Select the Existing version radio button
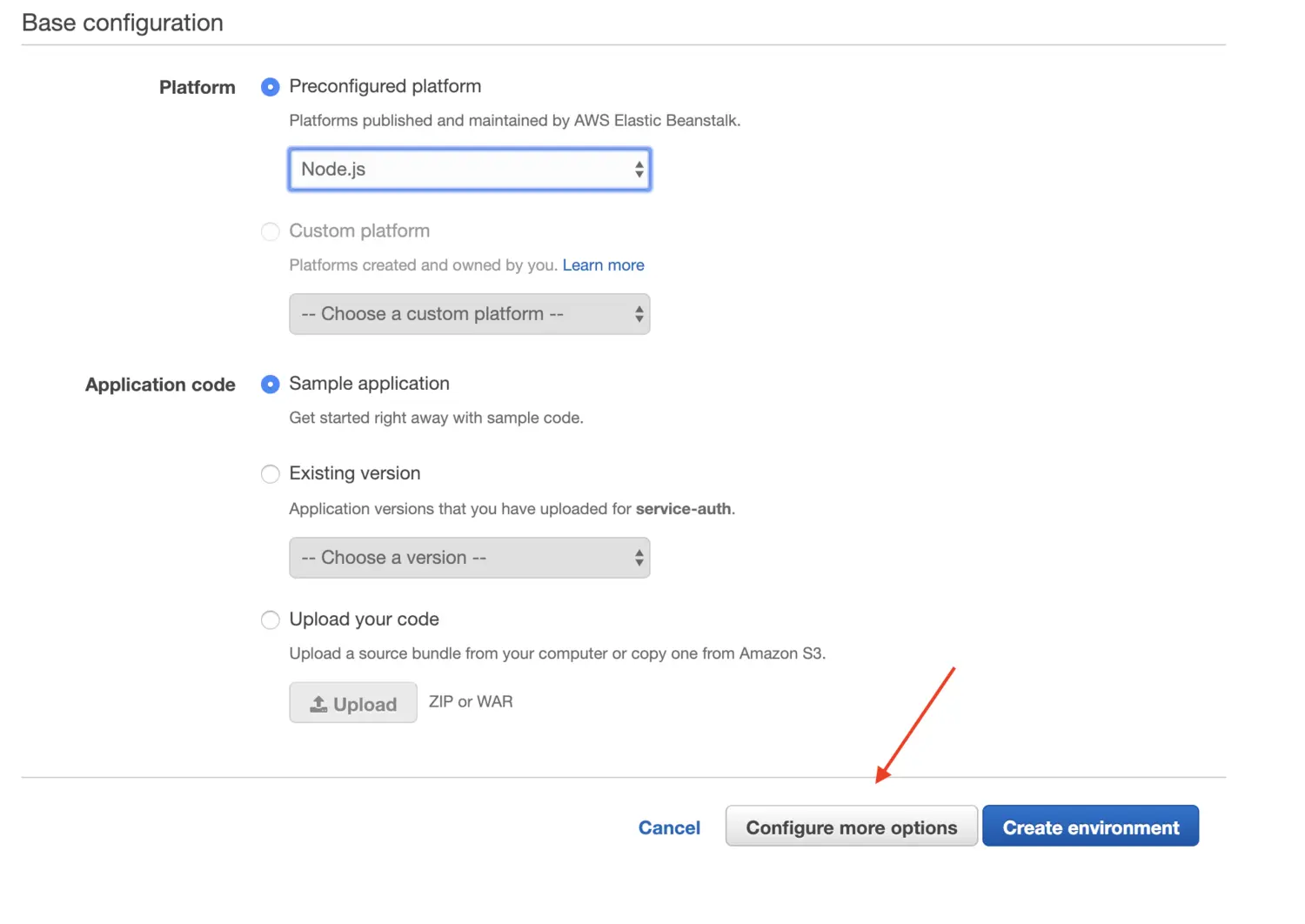Image resolution: width=1305 pixels, height=924 pixels. coord(271,474)
